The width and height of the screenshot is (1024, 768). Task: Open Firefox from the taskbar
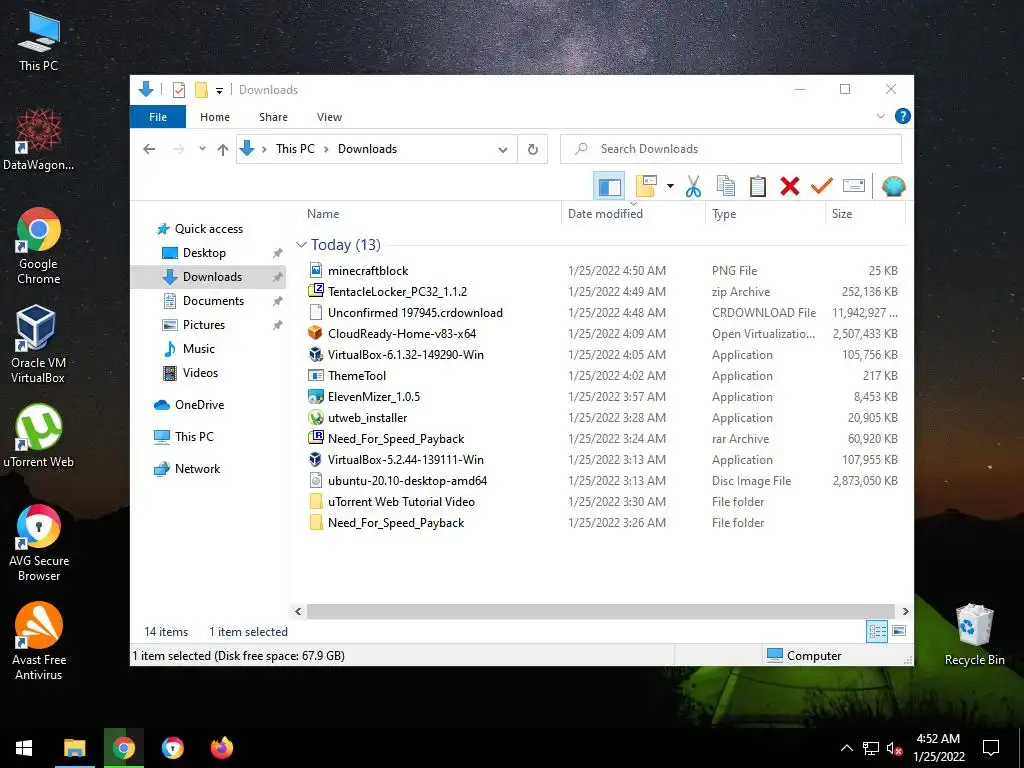point(221,748)
